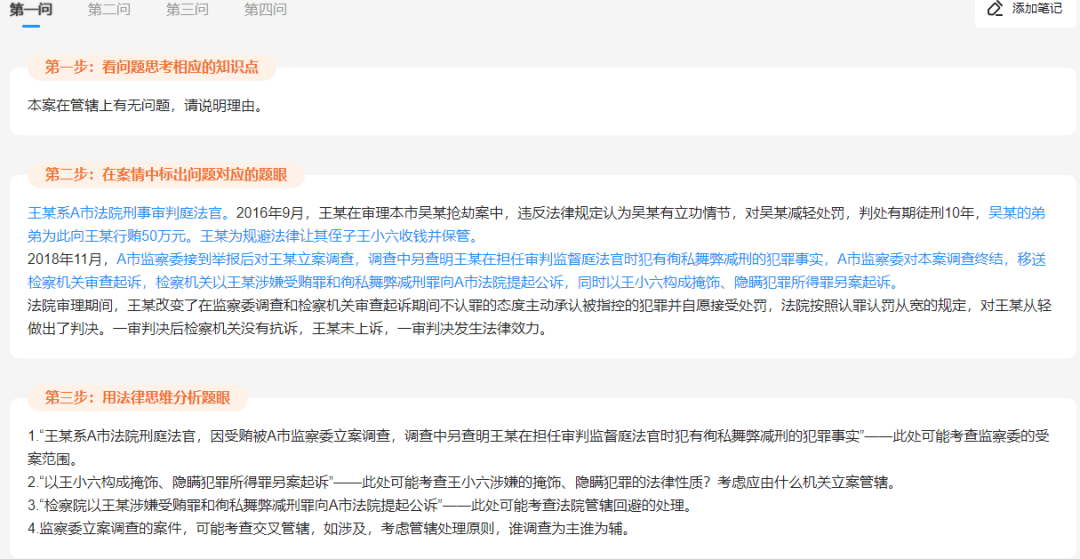Click the 第二步：在案情中标出问题对应的题眼 heading

(165, 175)
